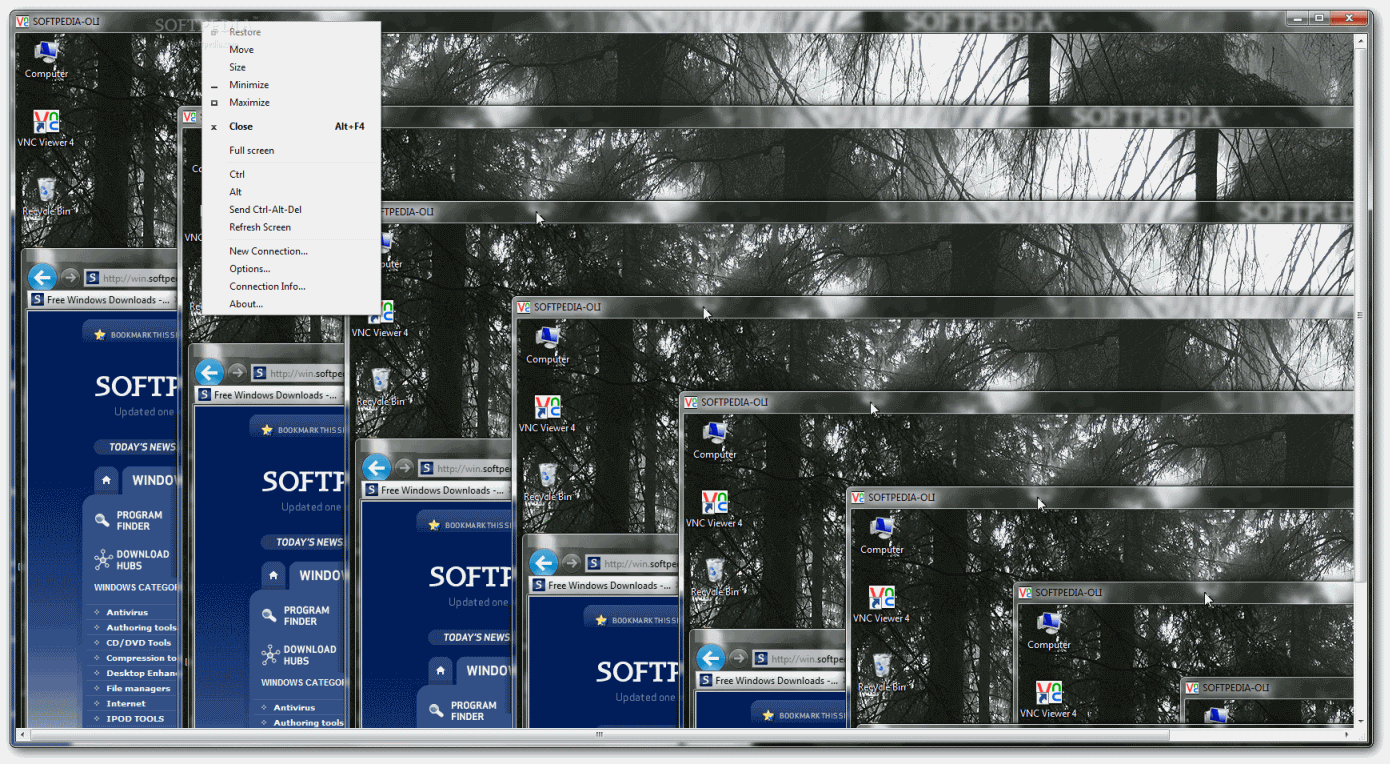
Task: Open the IPOD TOOLS category
Action: [135, 719]
